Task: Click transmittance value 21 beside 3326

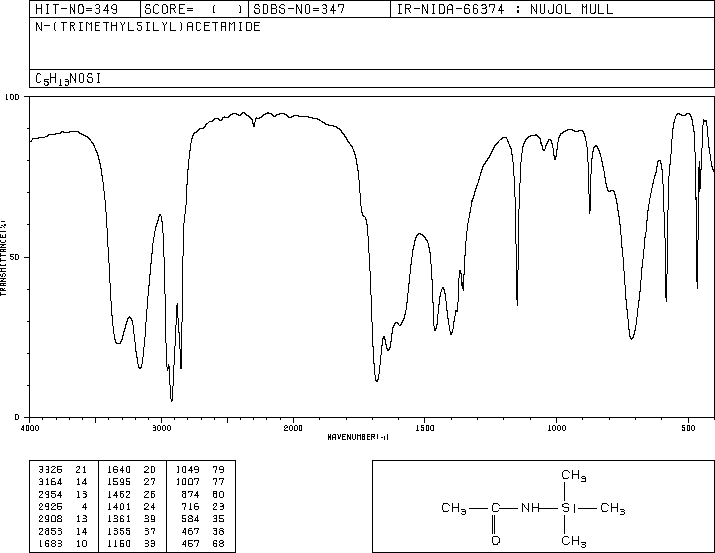Action: (x=81, y=470)
